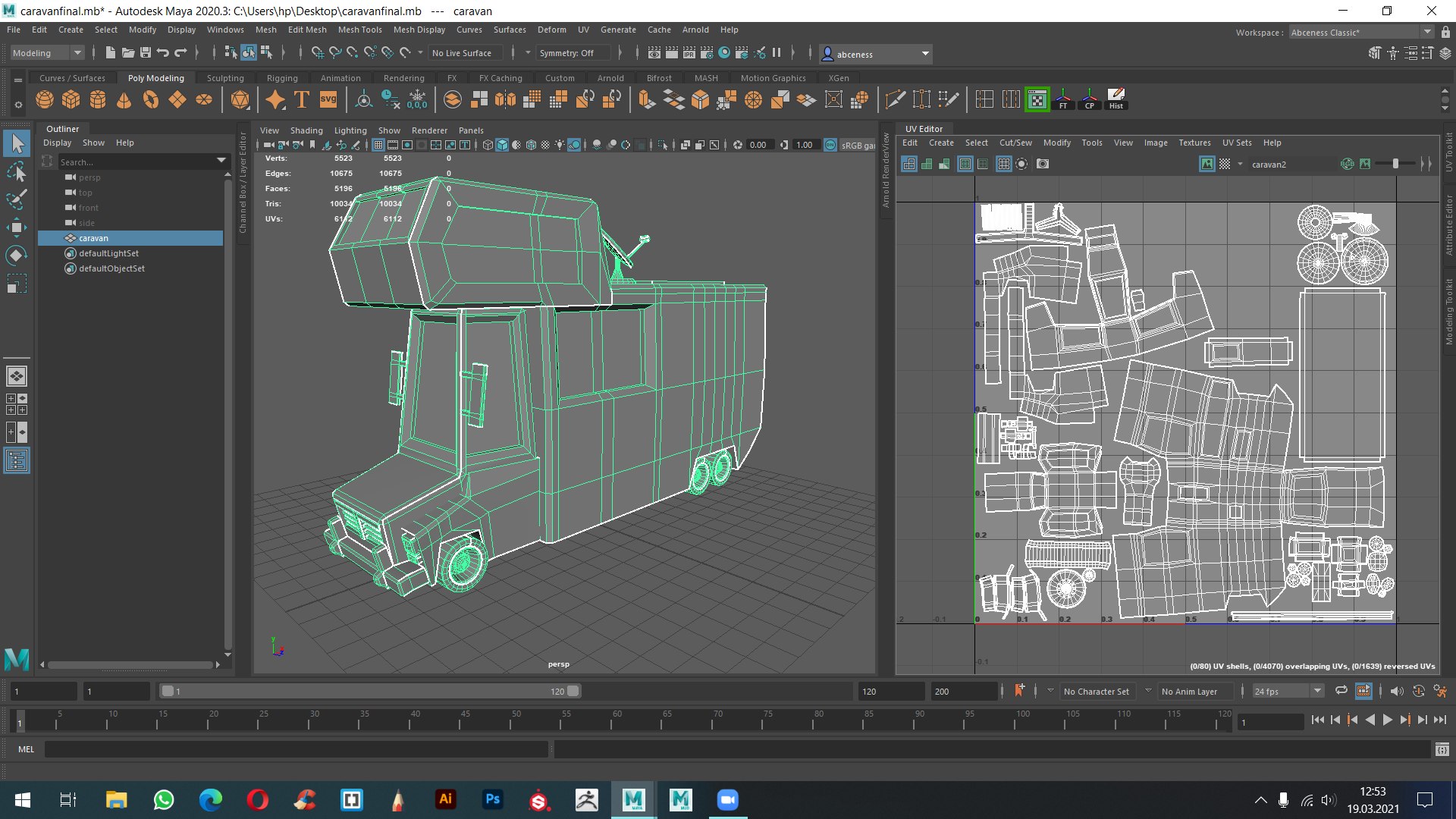1456x819 pixels.
Task: Select the Multi-Cut knife tool icon
Action: [896, 99]
